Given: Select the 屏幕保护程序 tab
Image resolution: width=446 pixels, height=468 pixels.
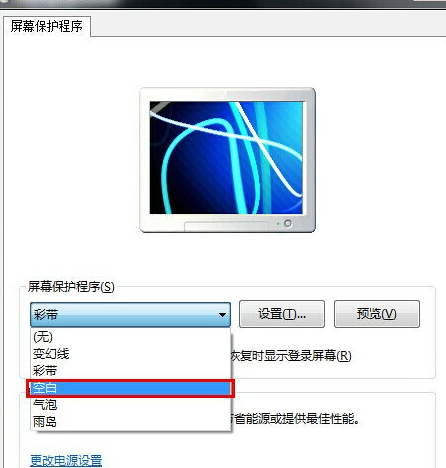Looking at the screenshot, I should pyautogui.click(x=47, y=26).
